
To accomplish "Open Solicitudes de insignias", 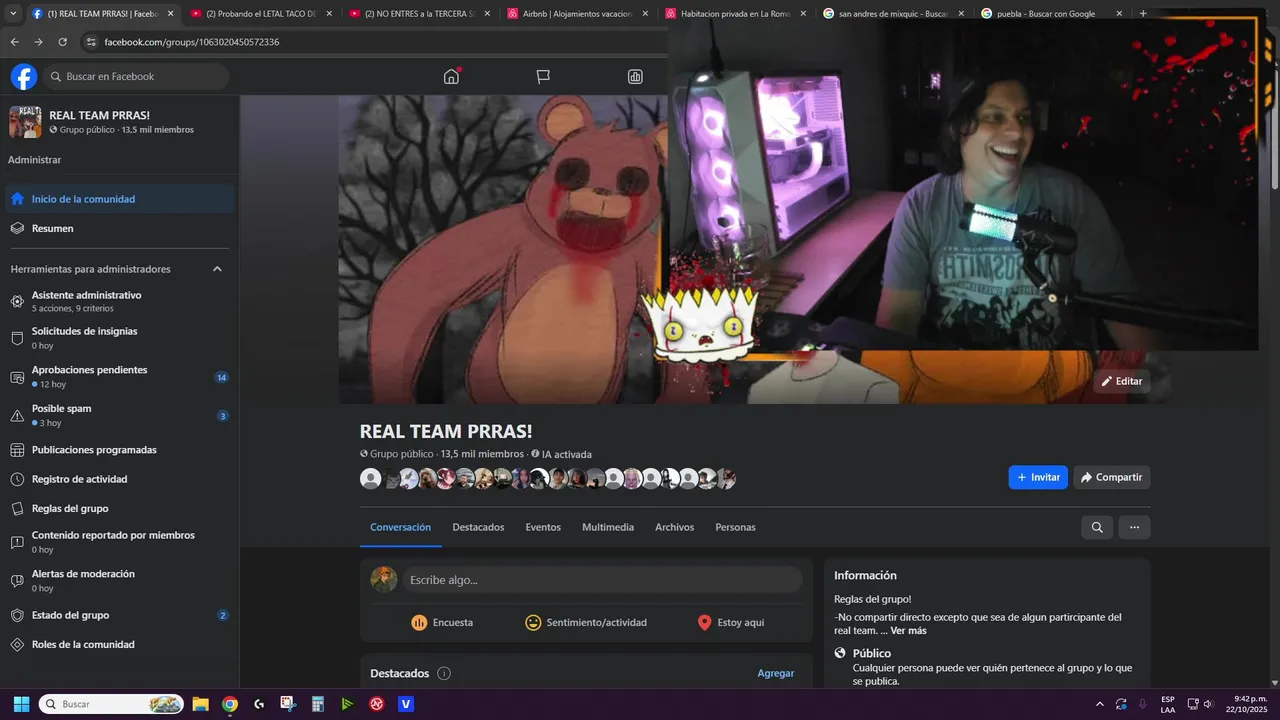I will click(x=120, y=338).
